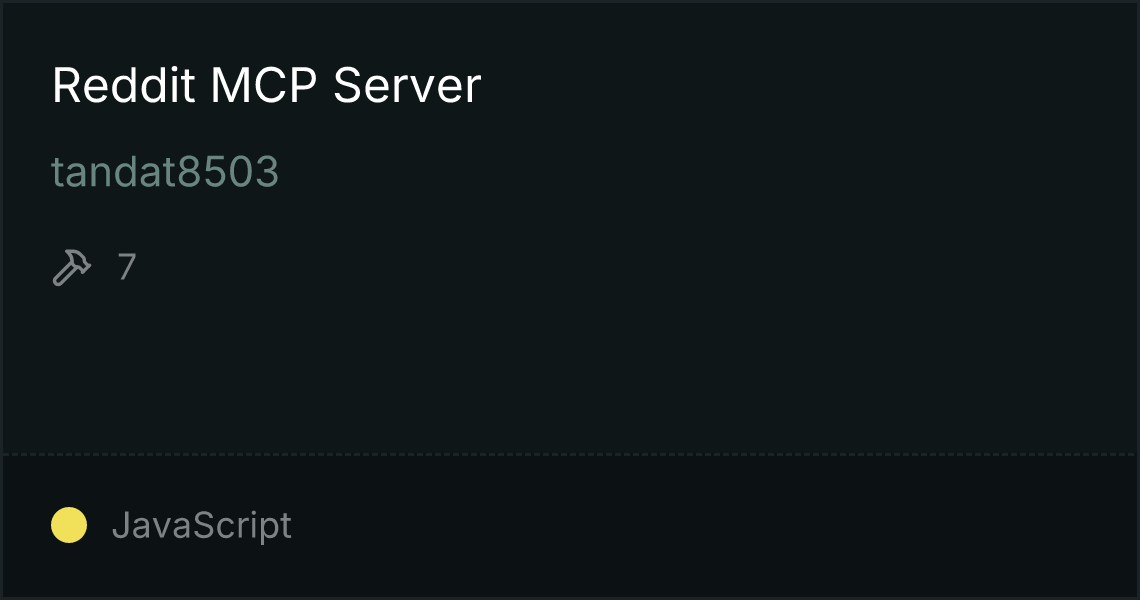Click the tool count number 7
The image size is (1140, 600).
click(127, 267)
